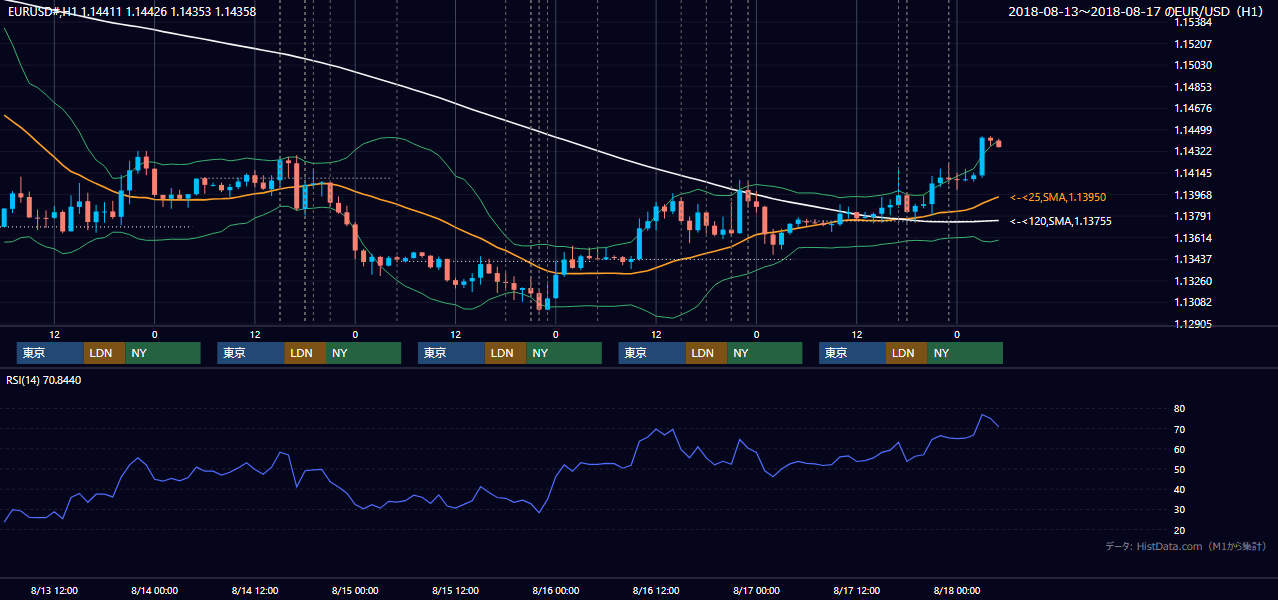Click the RSI(14) 70.8440 indicator label
This screenshot has height=600, width=1278.
pyautogui.click(x=44, y=380)
